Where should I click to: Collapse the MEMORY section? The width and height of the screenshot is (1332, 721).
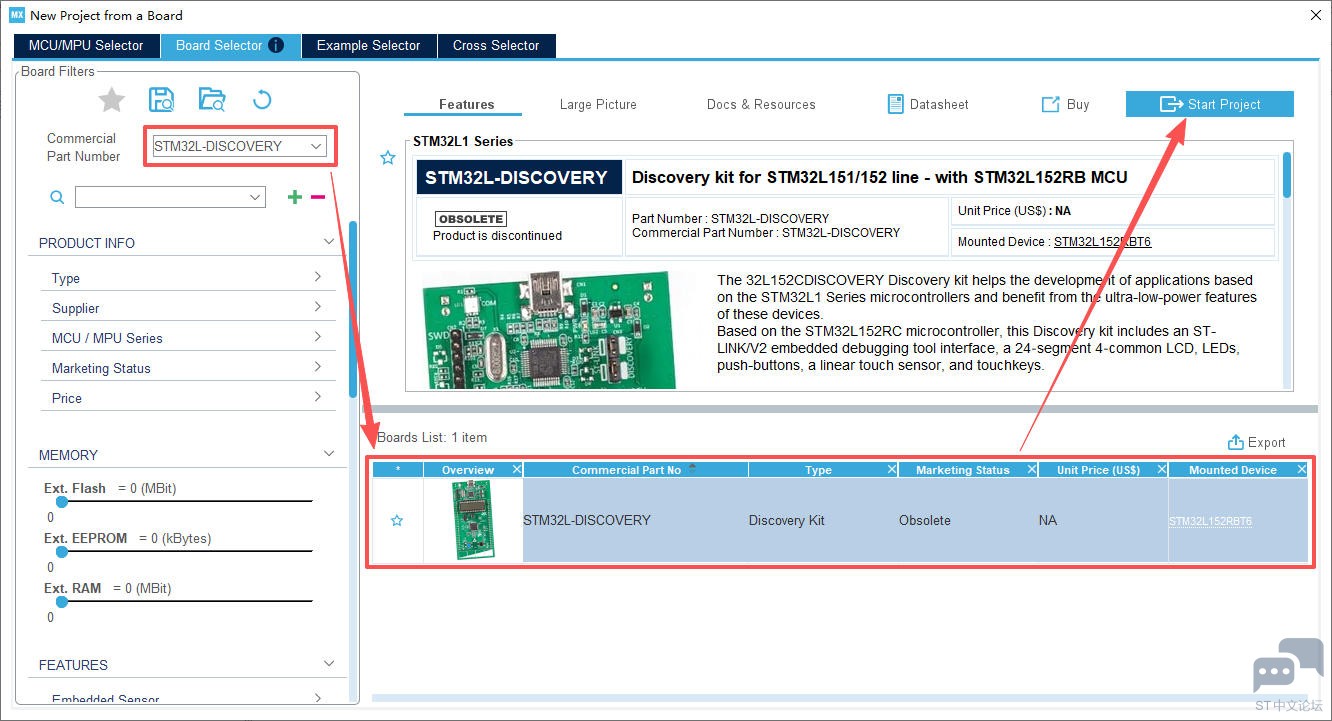pos(328,454)
